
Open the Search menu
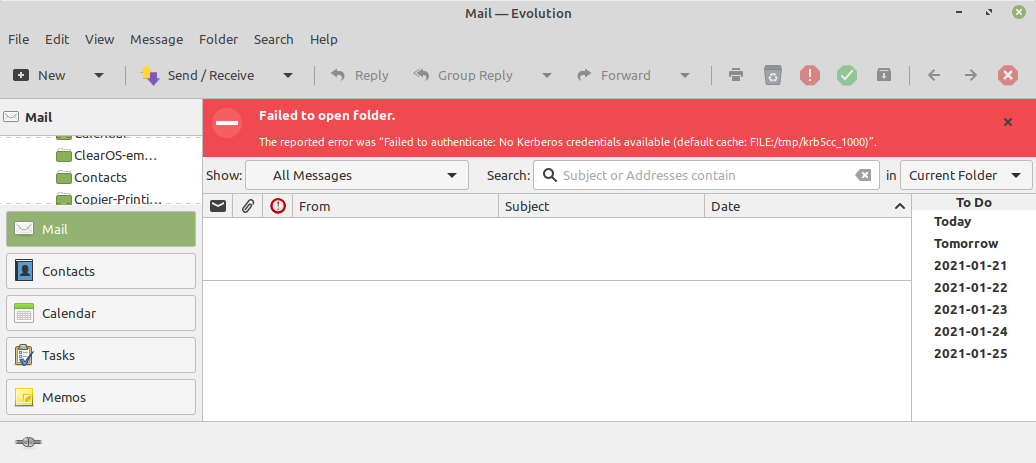pos(274,40)
